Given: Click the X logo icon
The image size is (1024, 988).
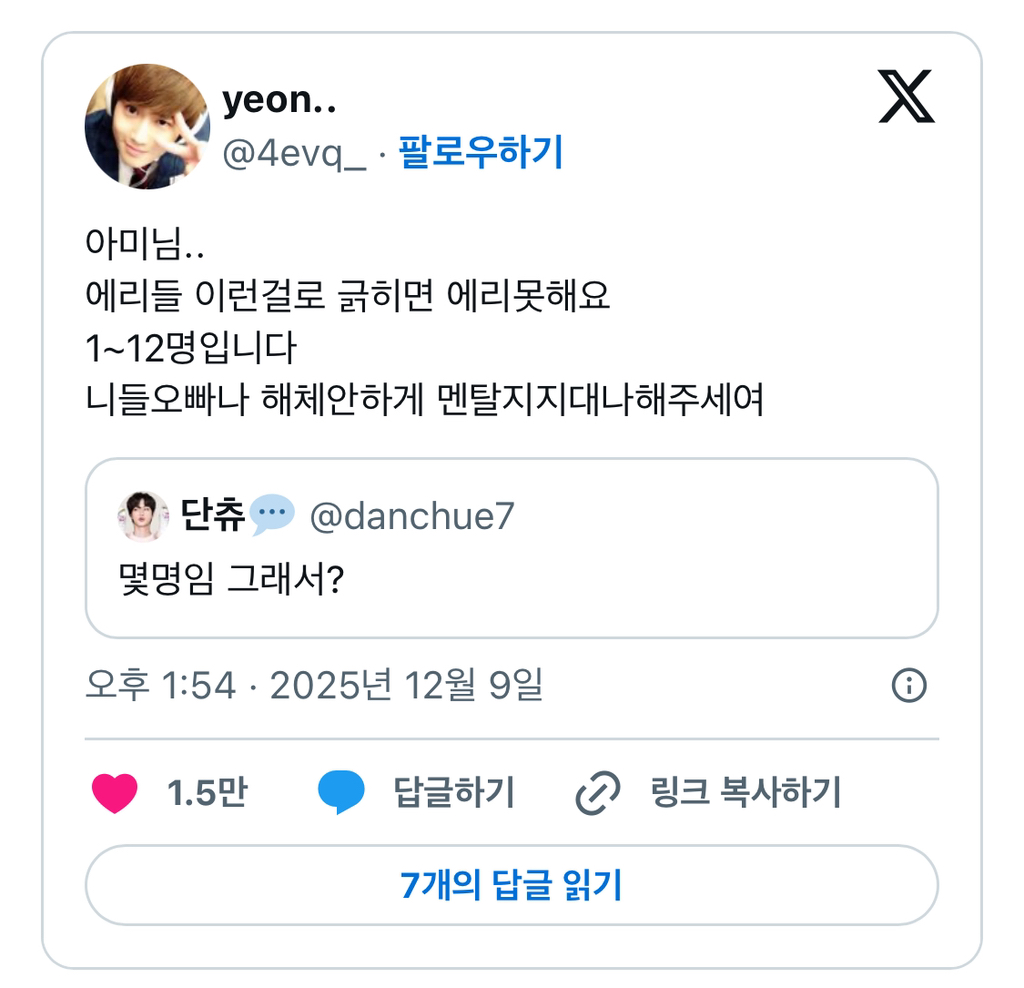Looking at the screenshot, I should pos(906,96).
